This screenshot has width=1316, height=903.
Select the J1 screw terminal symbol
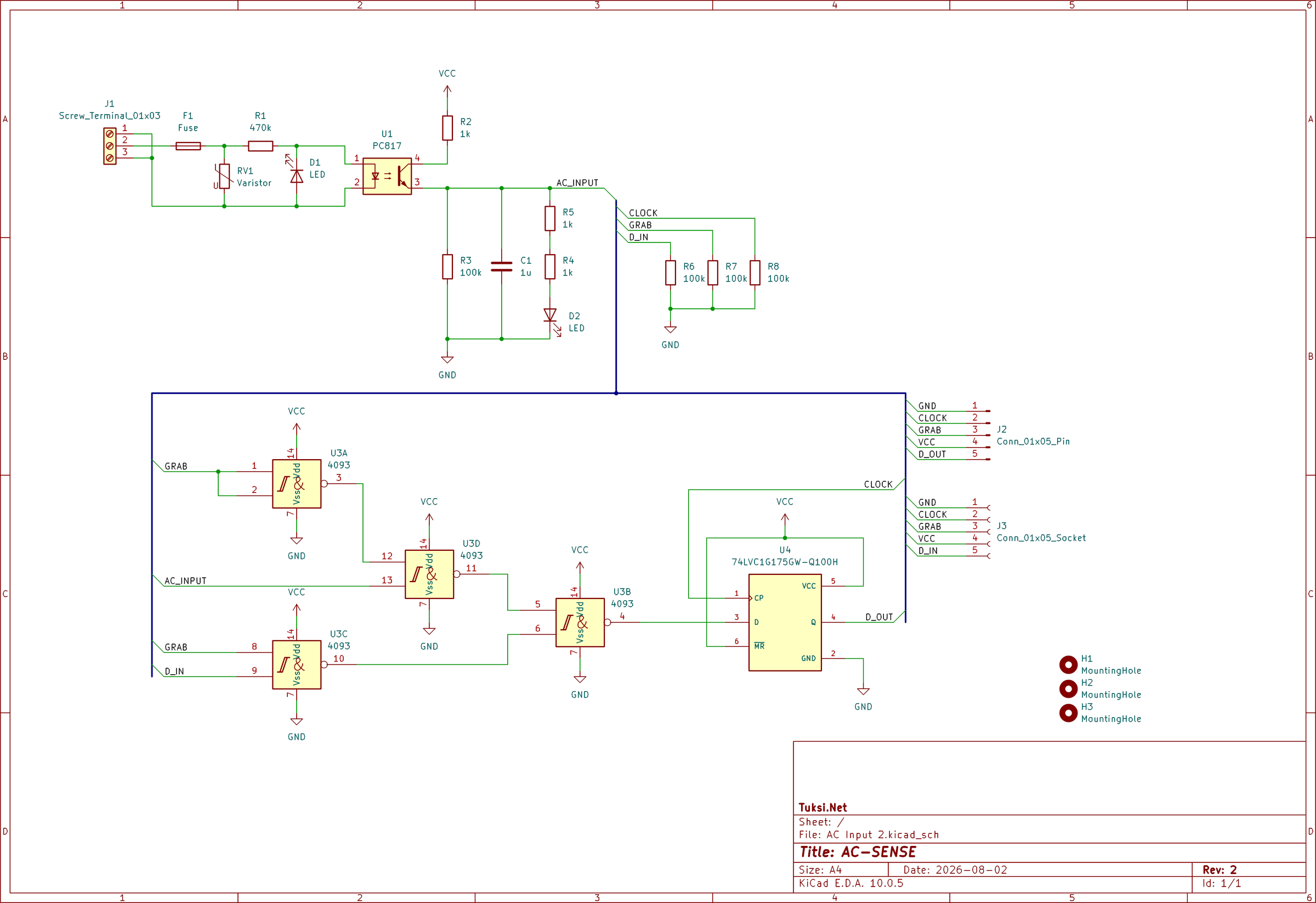pos(110,146)
